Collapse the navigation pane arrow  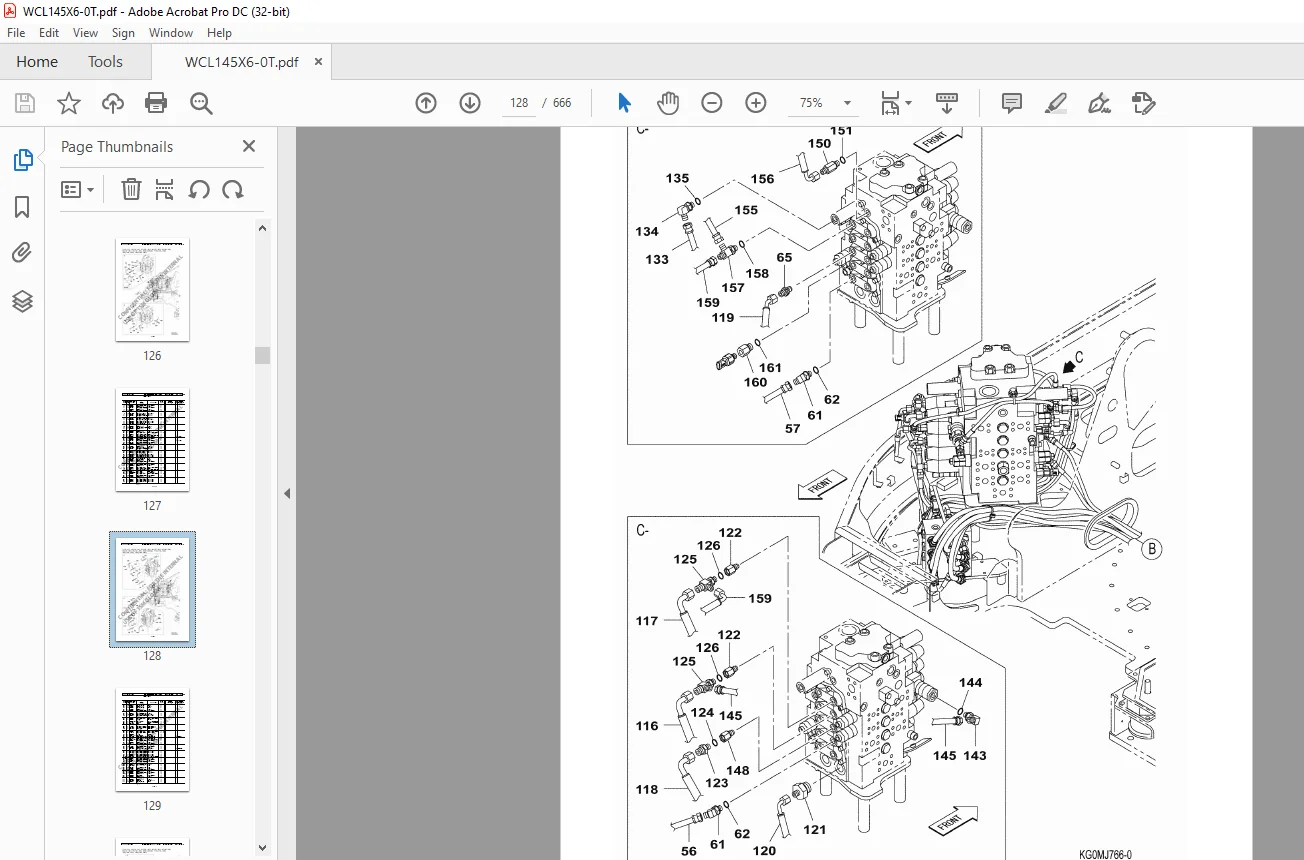coord(287,493)
